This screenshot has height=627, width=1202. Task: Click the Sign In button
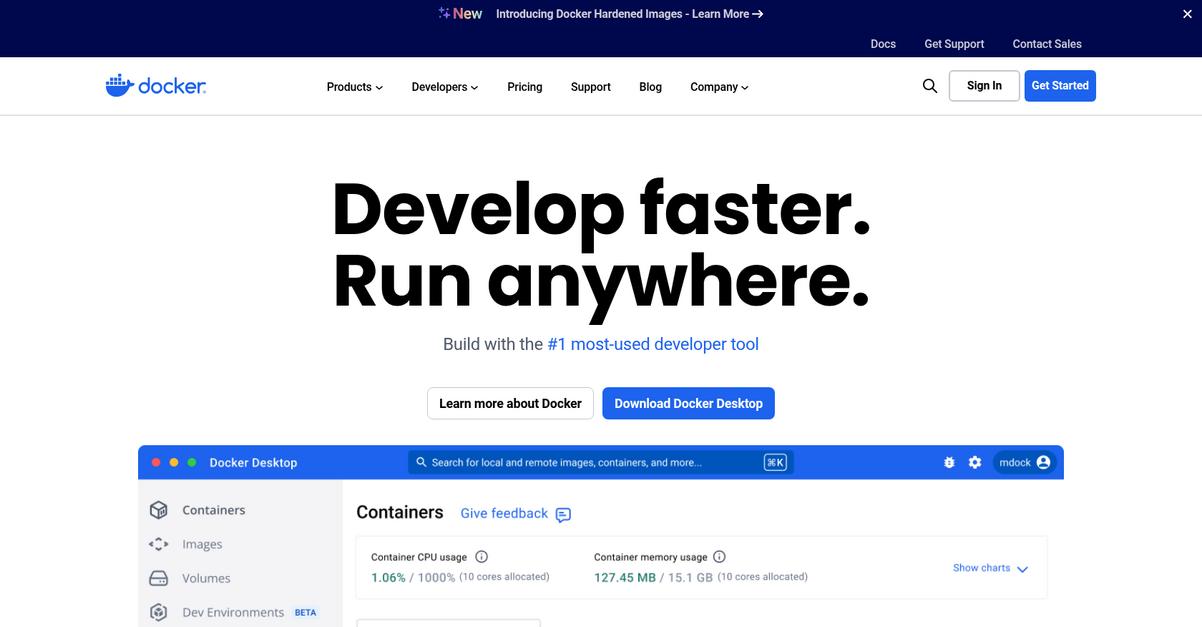[x=984, y=86]
